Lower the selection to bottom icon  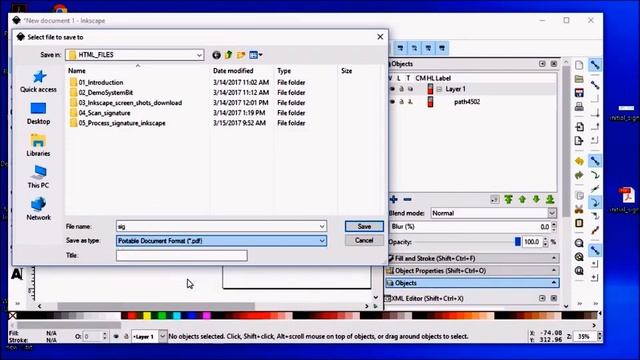(x=550, y=200)
